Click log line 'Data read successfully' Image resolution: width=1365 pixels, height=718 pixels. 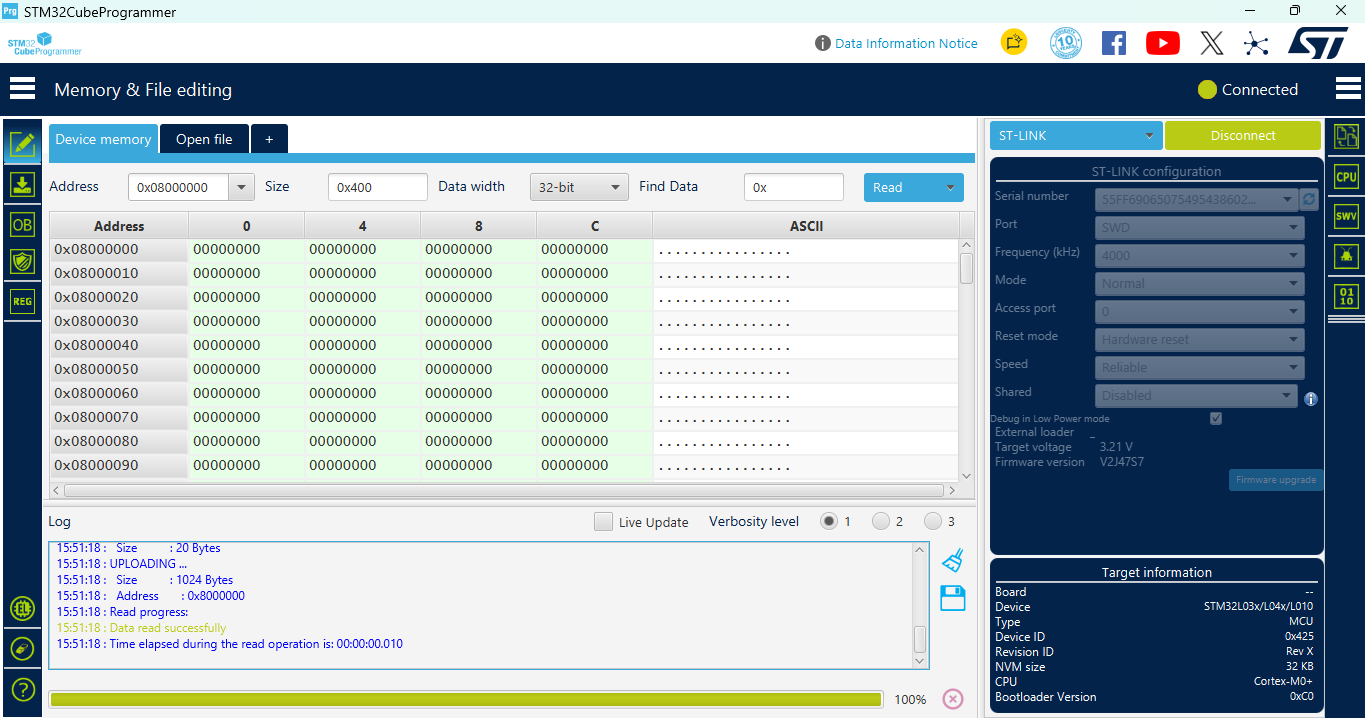click(167, 628)
